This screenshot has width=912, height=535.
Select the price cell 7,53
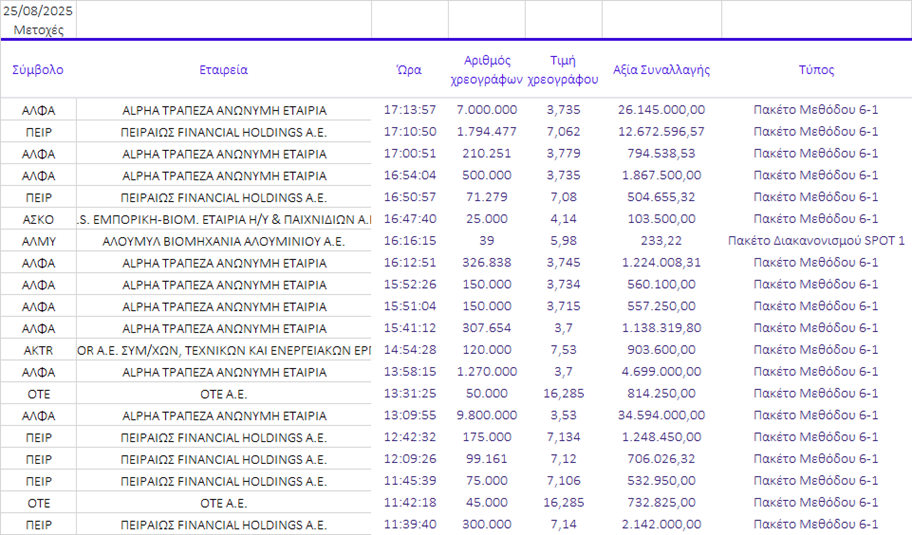tap(563, 350)
